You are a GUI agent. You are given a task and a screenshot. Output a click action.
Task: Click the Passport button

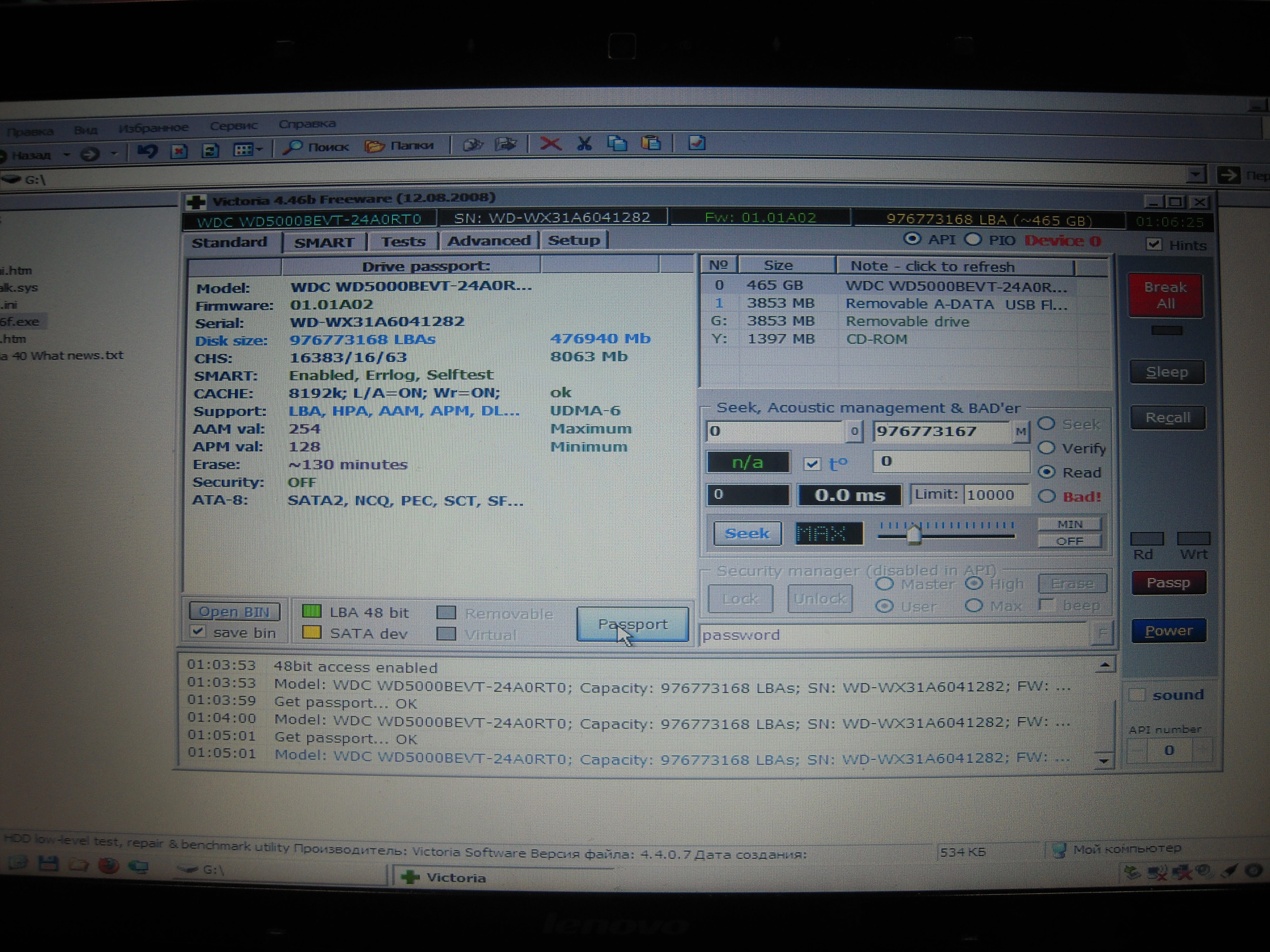[x=632, y=624]
